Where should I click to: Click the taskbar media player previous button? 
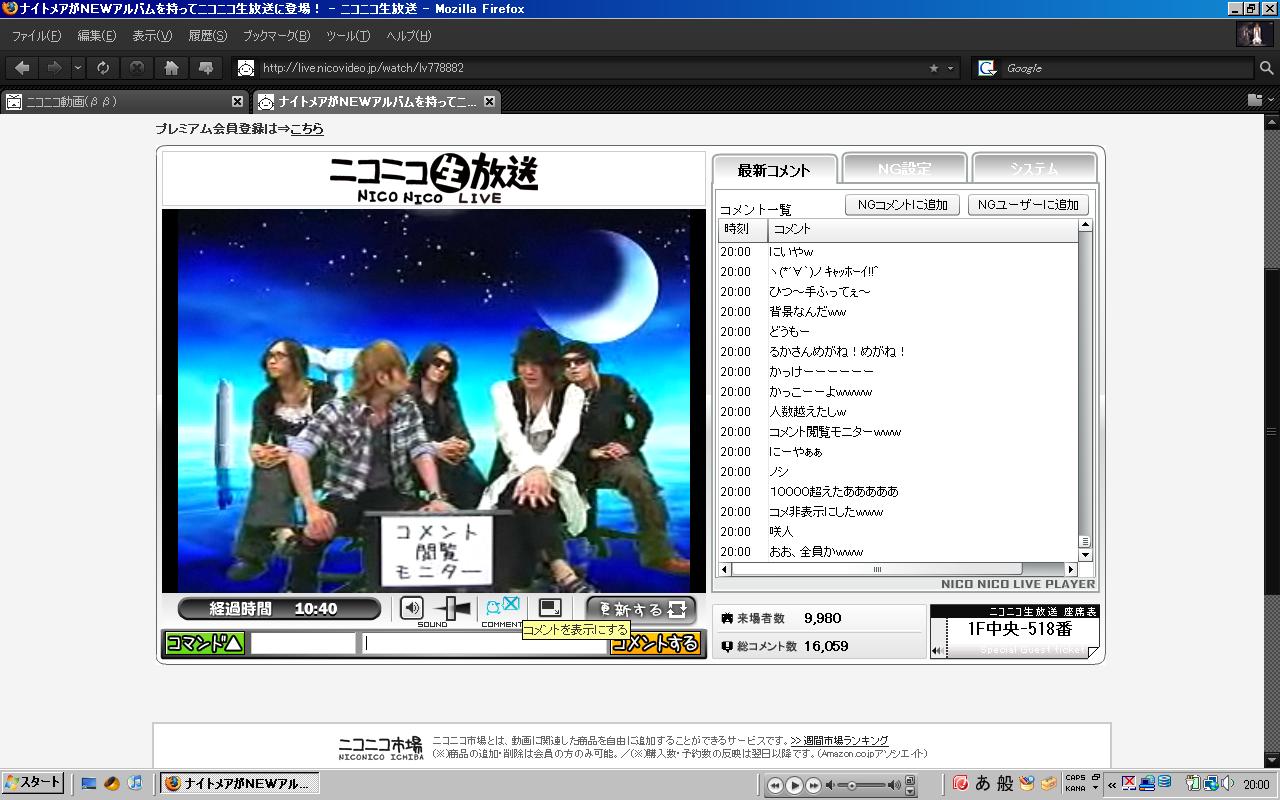(775, 786)
